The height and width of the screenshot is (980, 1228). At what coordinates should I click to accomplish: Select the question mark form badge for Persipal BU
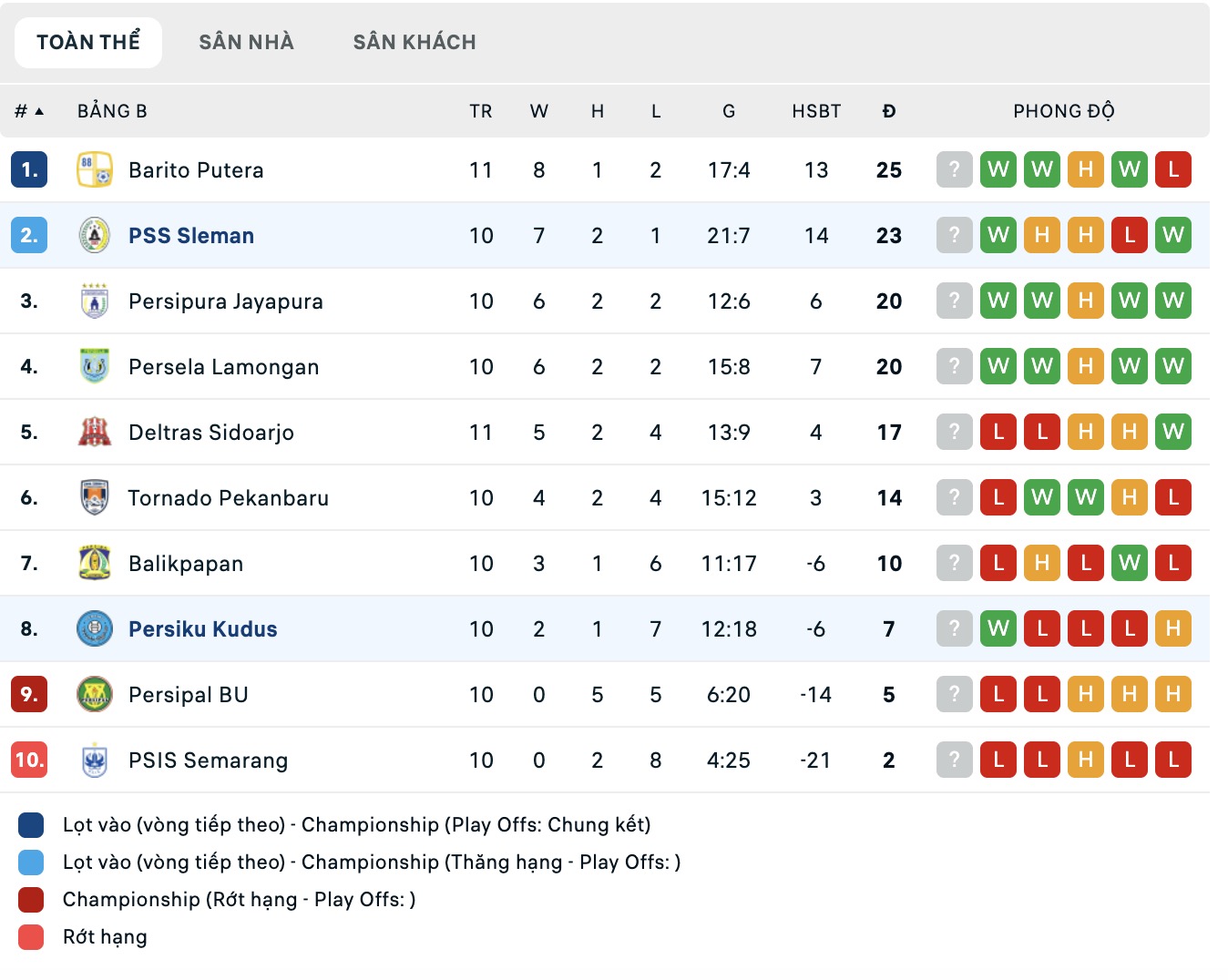[x=953, y=694]
